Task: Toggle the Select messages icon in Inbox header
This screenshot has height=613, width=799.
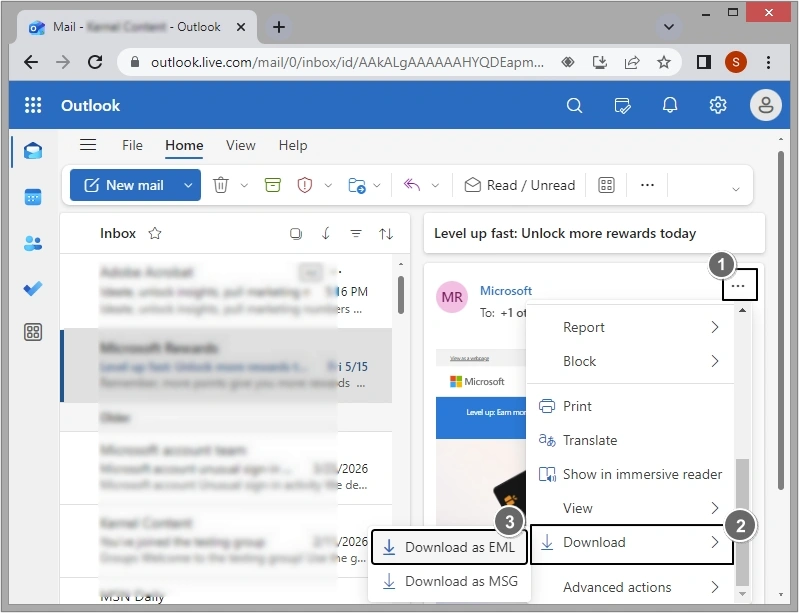Action: click(296, 233)
